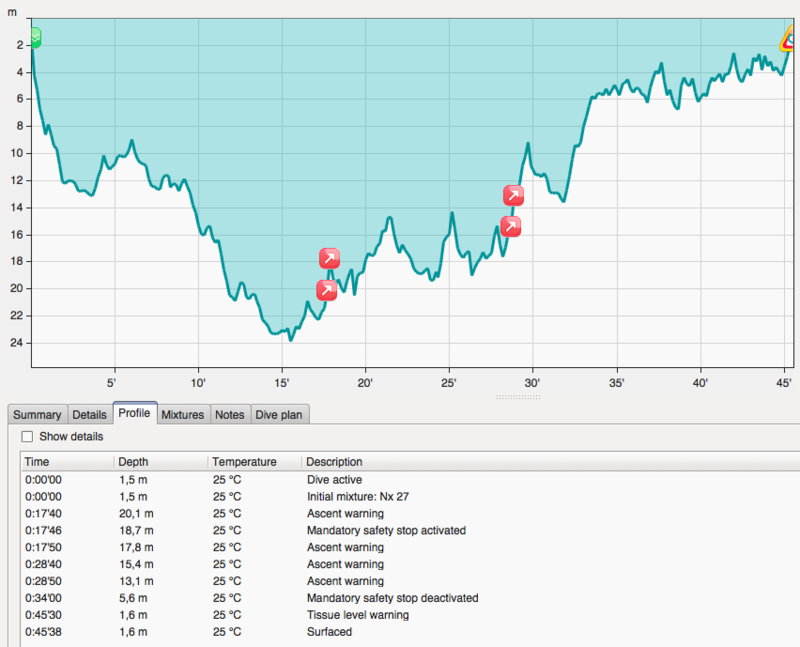Sort table by Depth column header

pyautogui.click(x=161, y=462)
